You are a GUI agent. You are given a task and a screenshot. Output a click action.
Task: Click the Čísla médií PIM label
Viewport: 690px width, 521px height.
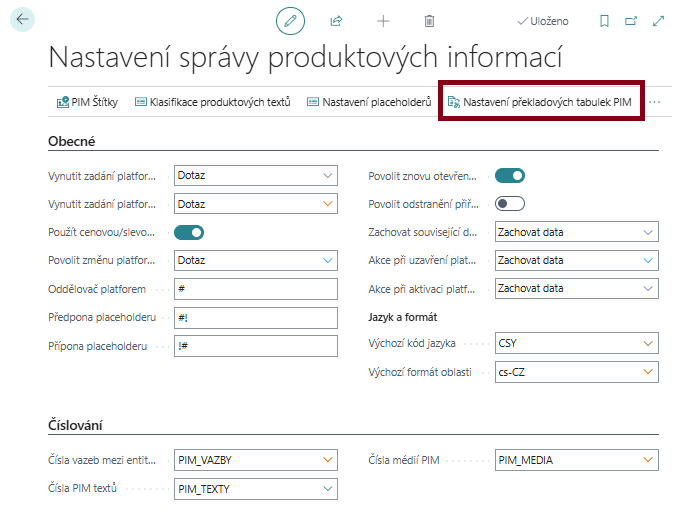pyautogui.click(x=404, y=460)
